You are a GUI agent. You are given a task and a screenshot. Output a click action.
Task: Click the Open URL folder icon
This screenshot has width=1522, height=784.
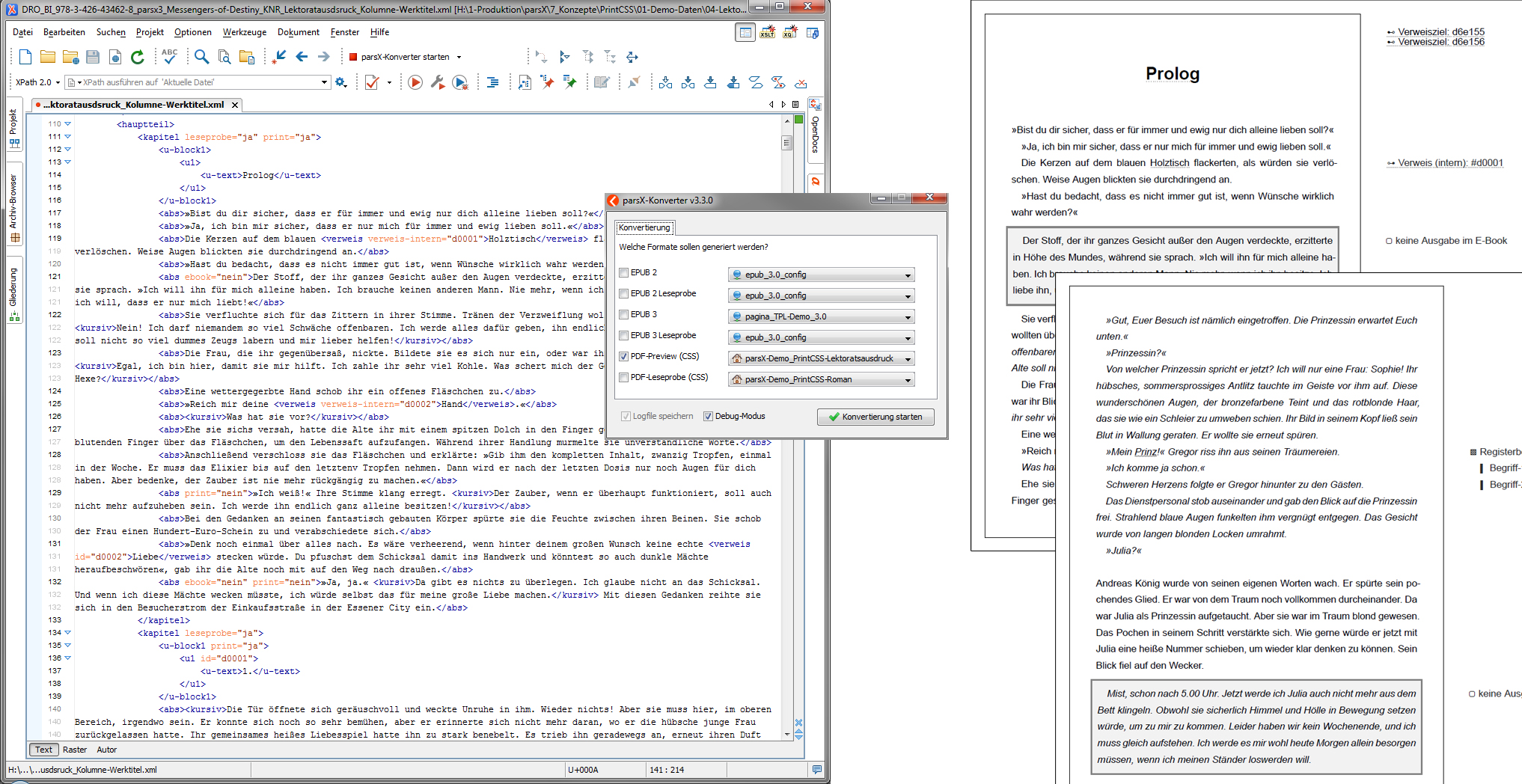coord(70,57)
